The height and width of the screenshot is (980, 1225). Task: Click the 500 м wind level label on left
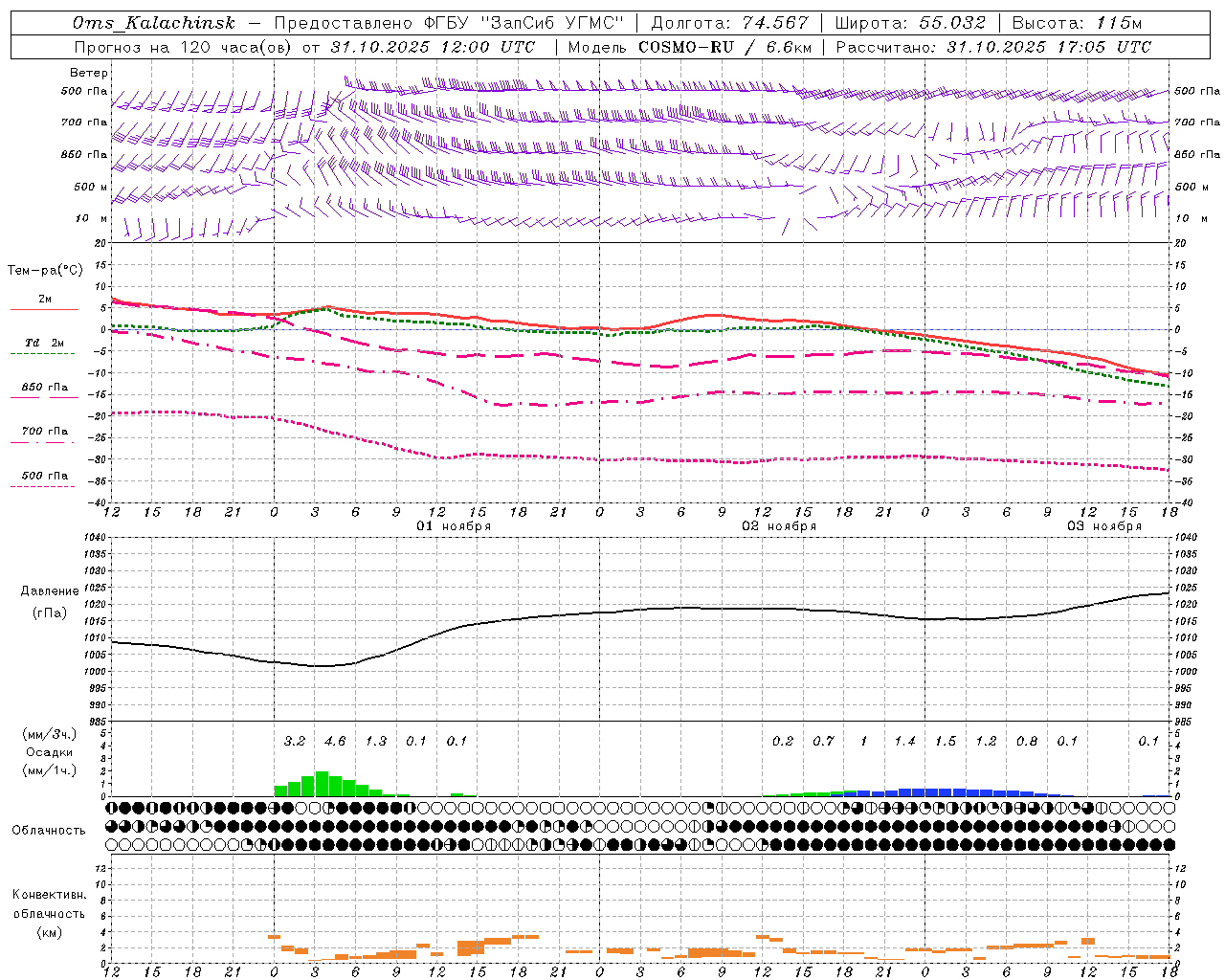coord(91,187)
